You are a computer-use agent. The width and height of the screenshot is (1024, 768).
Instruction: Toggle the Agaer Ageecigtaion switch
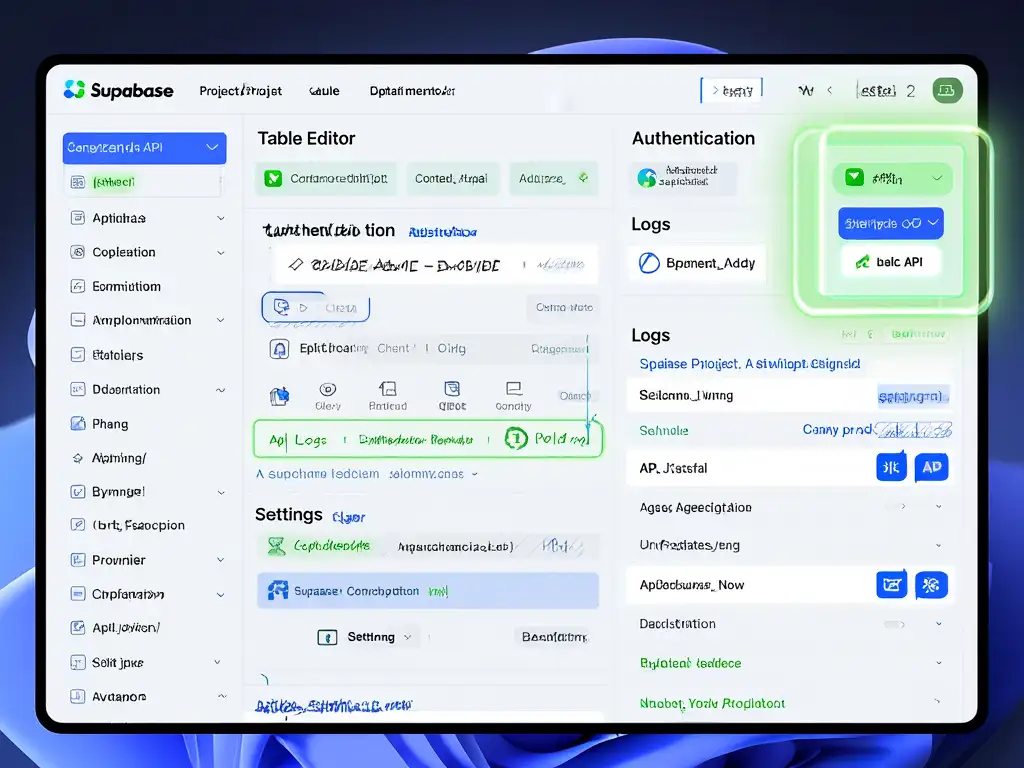coord(895,507)
